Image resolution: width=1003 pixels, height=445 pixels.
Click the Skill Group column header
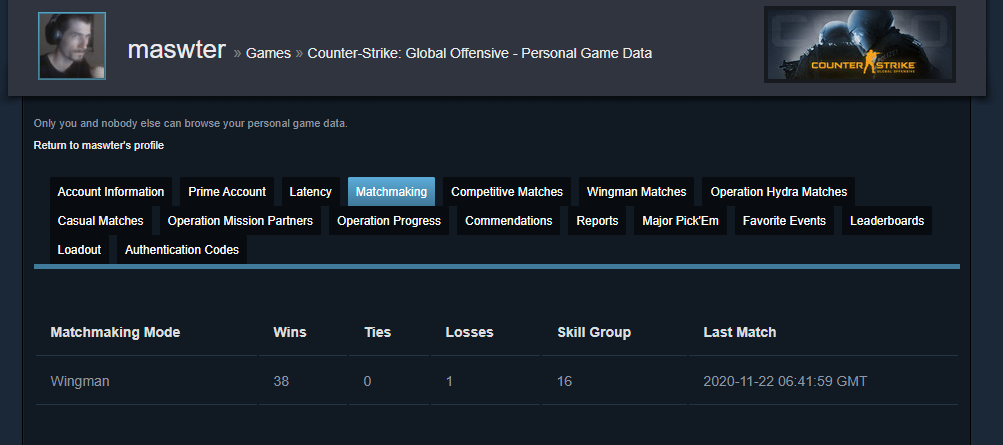594,332
